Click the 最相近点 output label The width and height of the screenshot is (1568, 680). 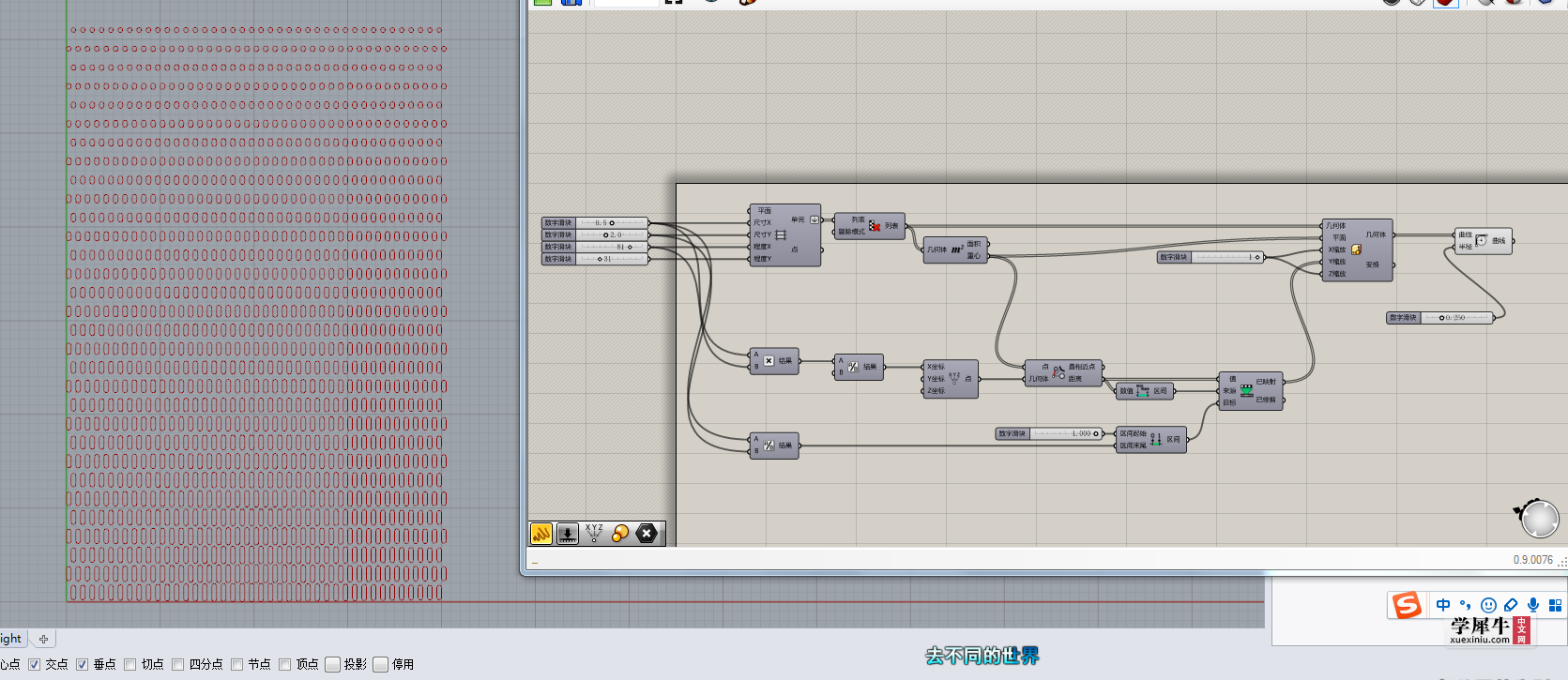[1081, 367]
